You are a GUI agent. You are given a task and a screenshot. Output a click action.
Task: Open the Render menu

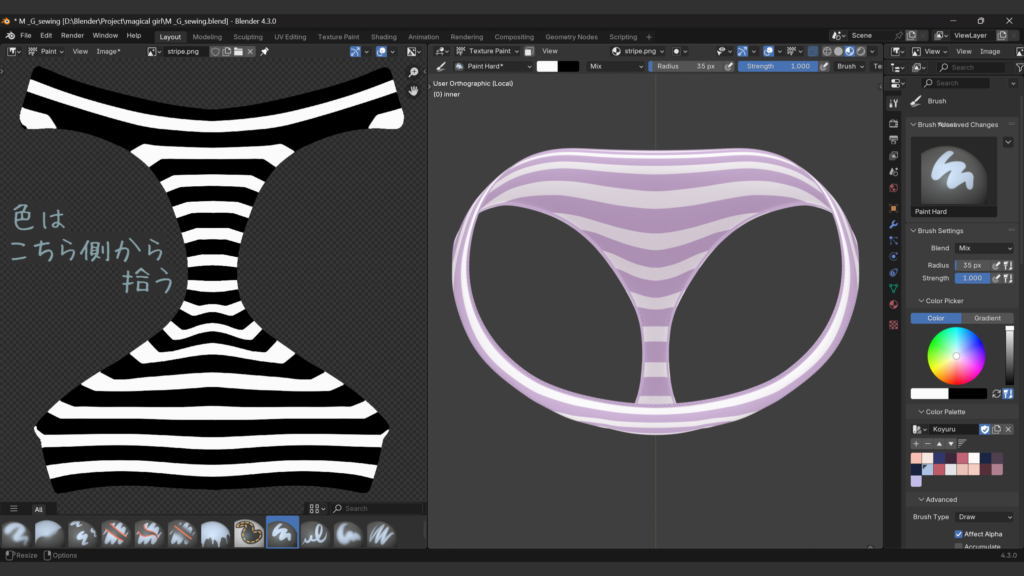[72, 35]
